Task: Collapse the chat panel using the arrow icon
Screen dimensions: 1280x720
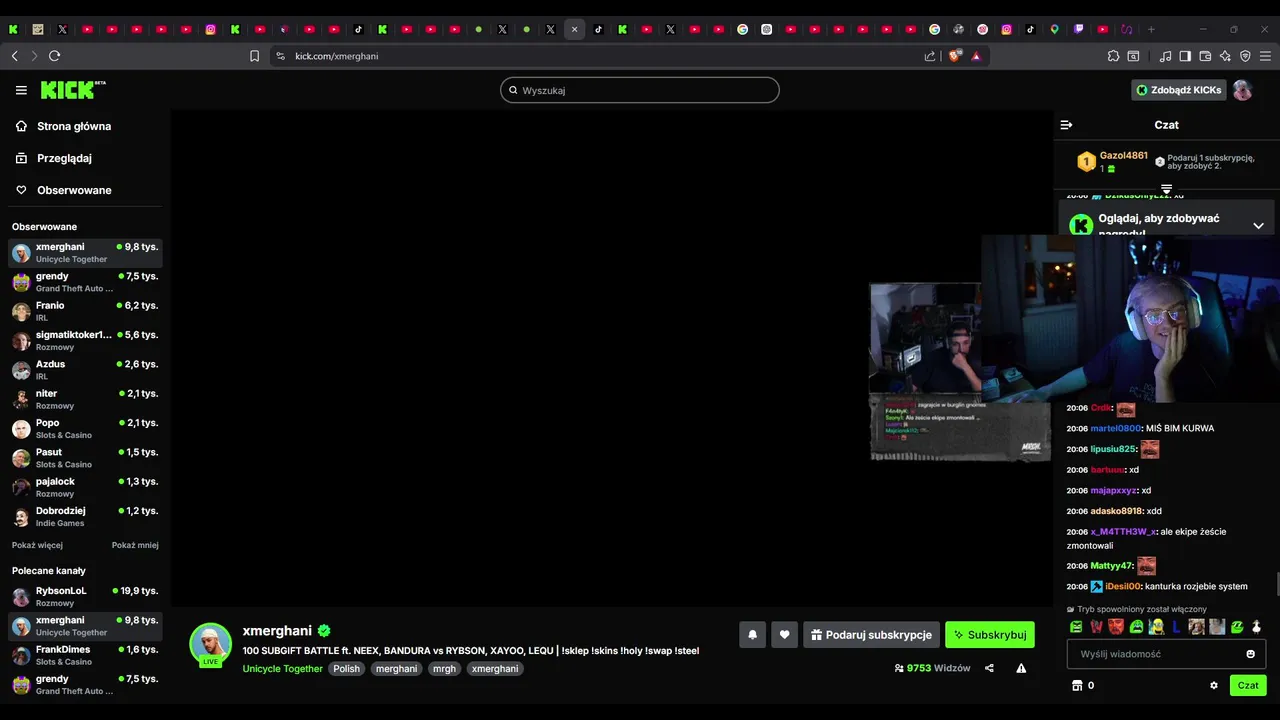Action: [1066, 125]
